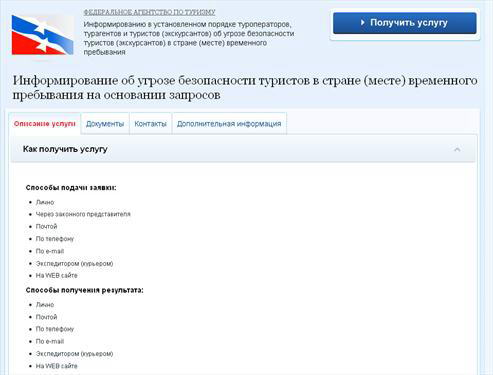
Task: Click the Через законного представителя item
Action: [83, 214]
